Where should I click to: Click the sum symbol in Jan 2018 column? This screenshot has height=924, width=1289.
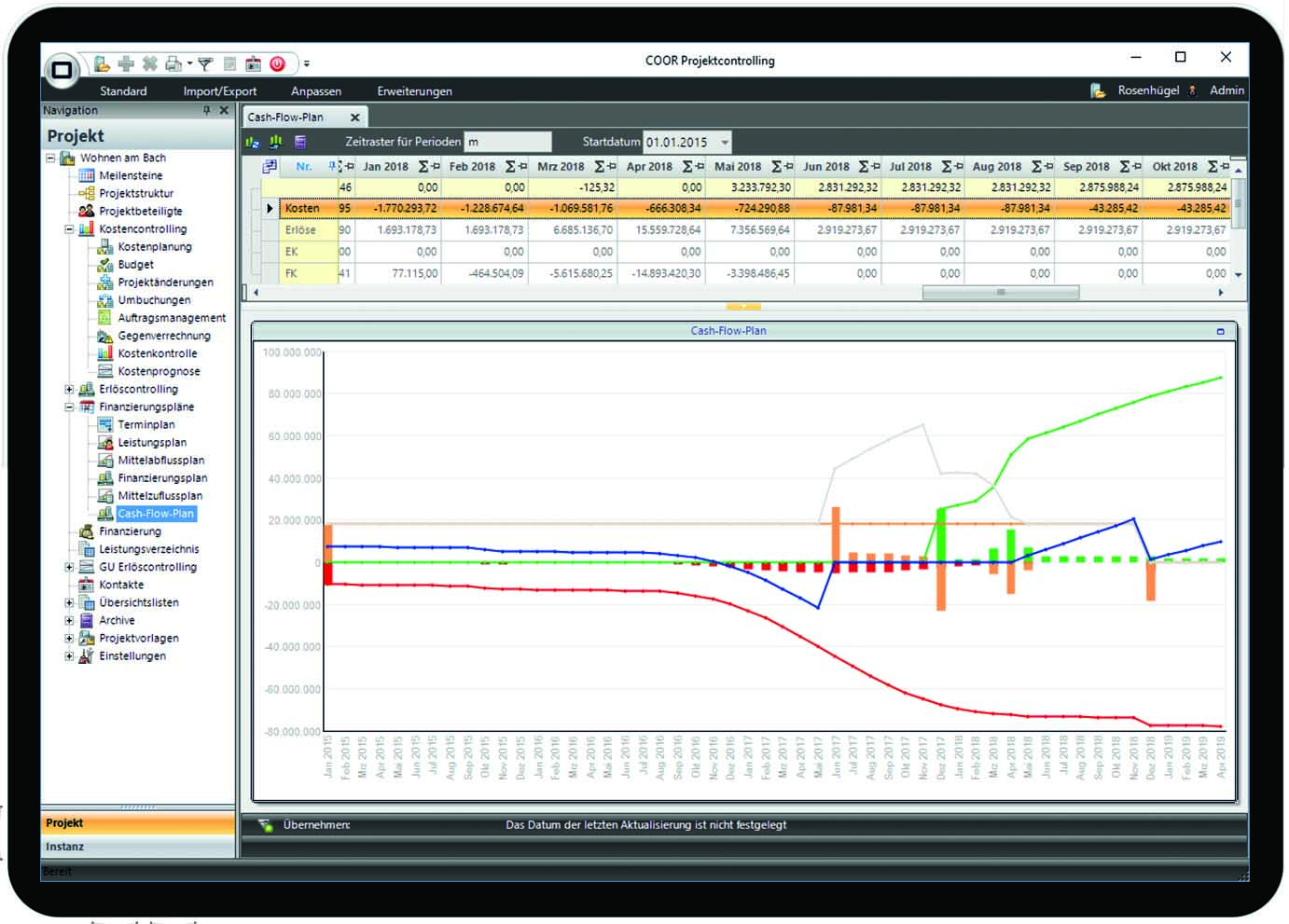pyautogui.click(x=423, y=167)
